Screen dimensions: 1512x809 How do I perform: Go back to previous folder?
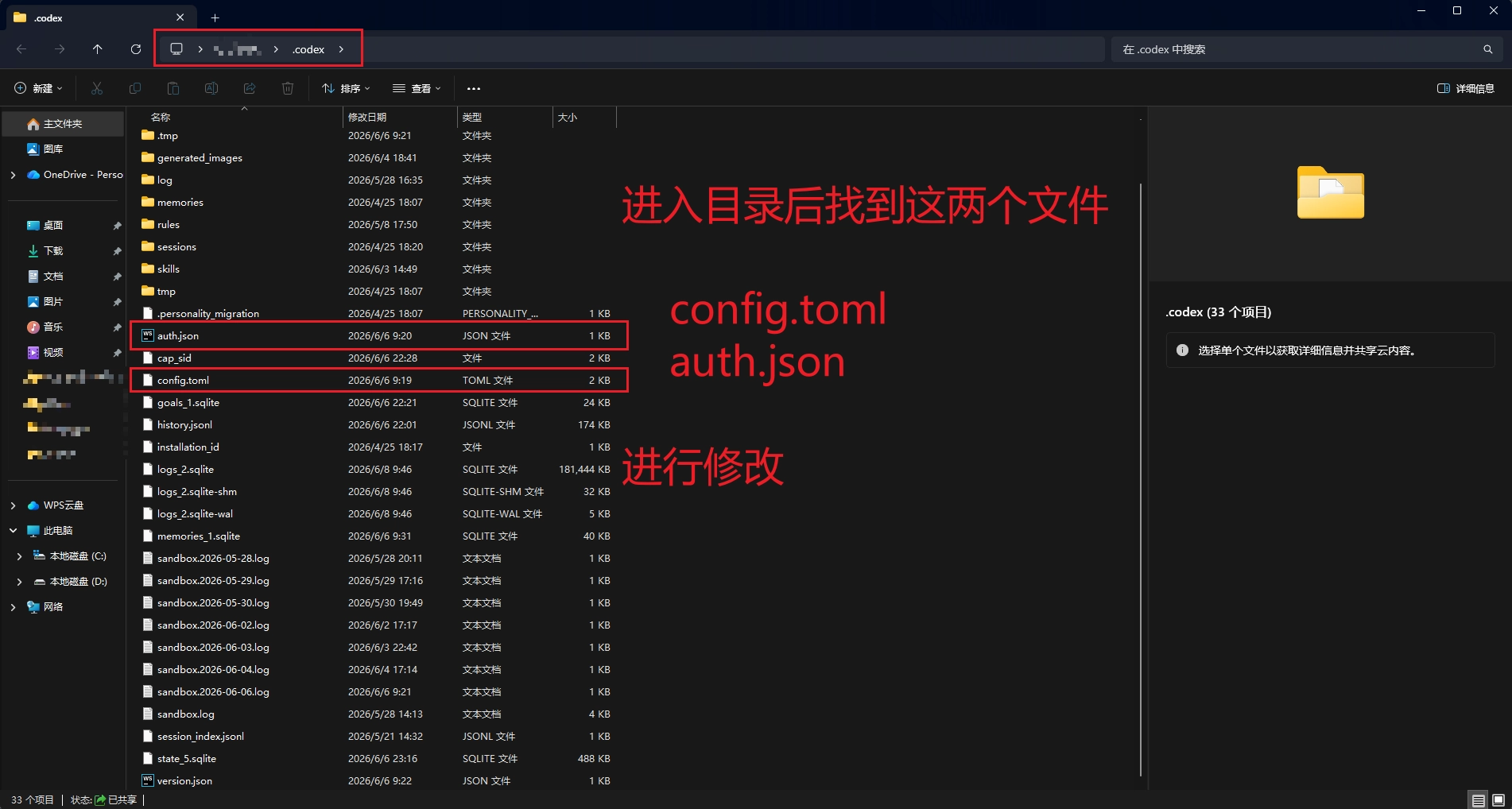(21, 49)
